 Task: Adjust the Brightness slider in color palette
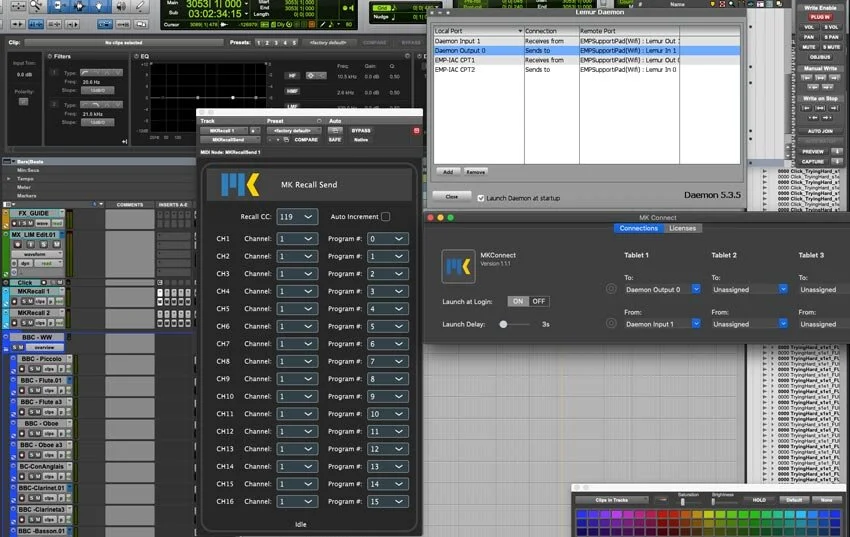(x=713, y=501)
